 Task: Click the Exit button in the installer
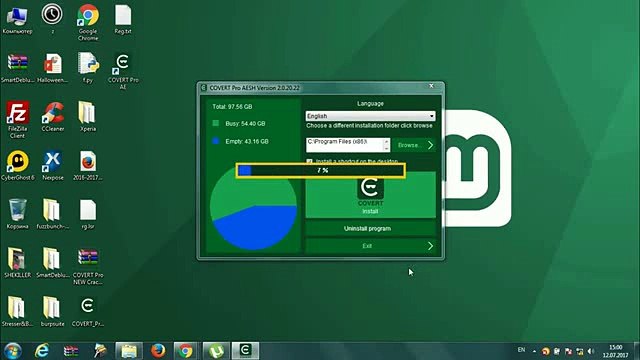click(370, 246)
